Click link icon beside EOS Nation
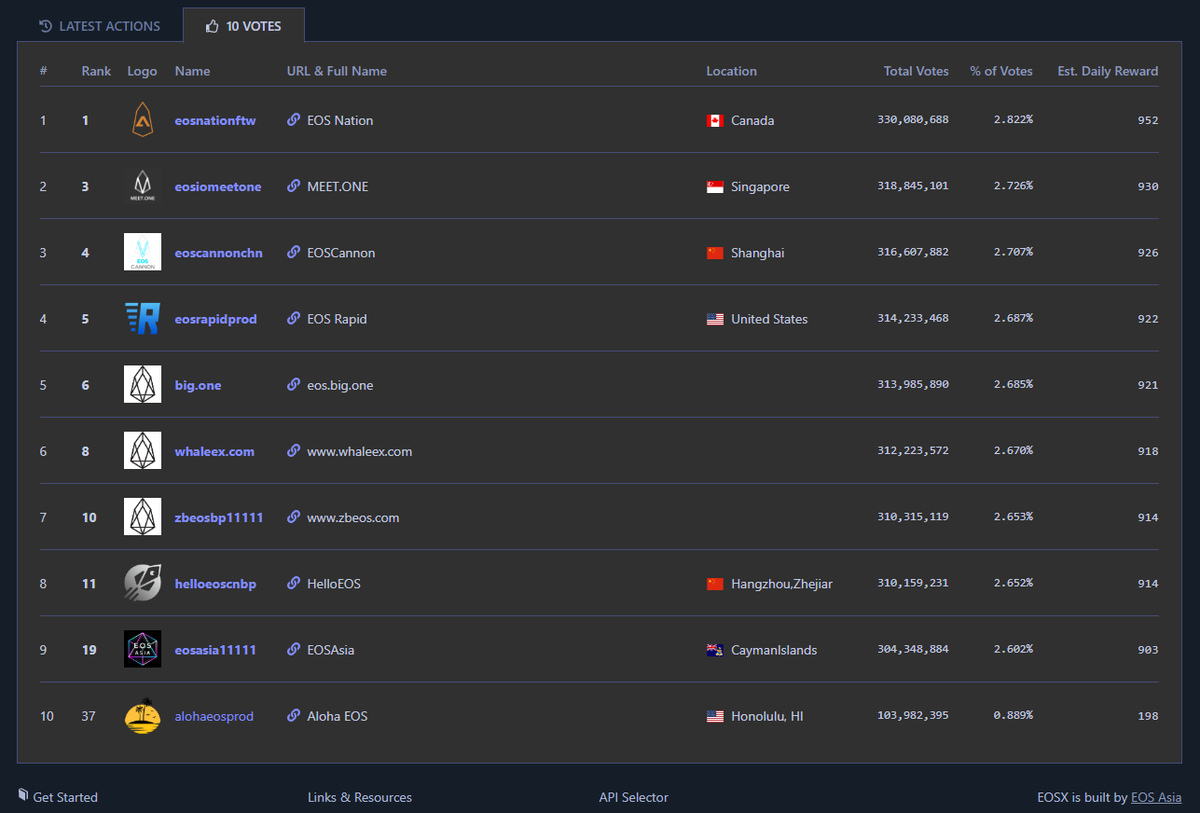 tap(293, 120)
